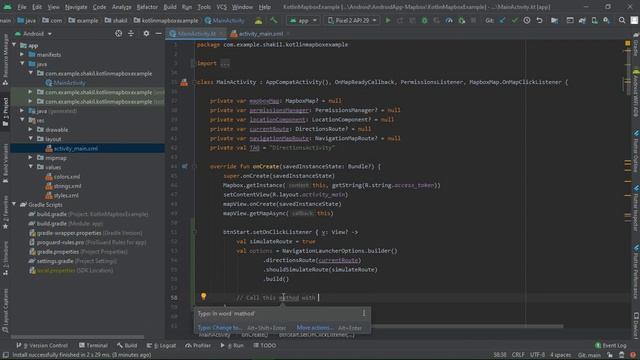The width and height of the screenshot is (640, 360).
Task: Open the SDK Manager icon
Action: coord(607,20)
